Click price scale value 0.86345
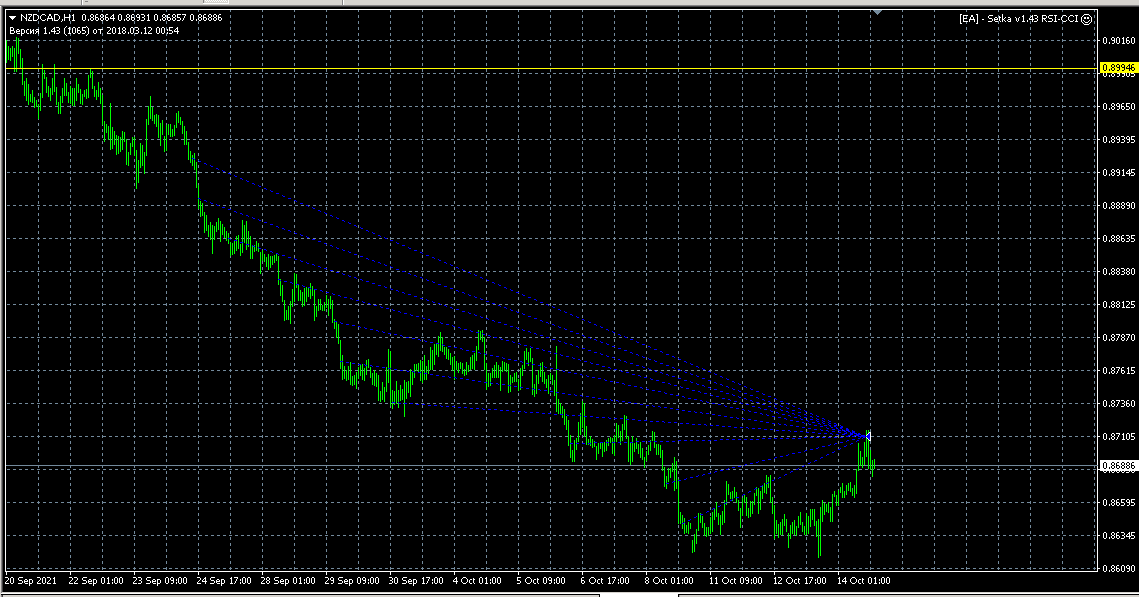The height and width of the screenshot is (597, 1139). (x=1119, y=536)
